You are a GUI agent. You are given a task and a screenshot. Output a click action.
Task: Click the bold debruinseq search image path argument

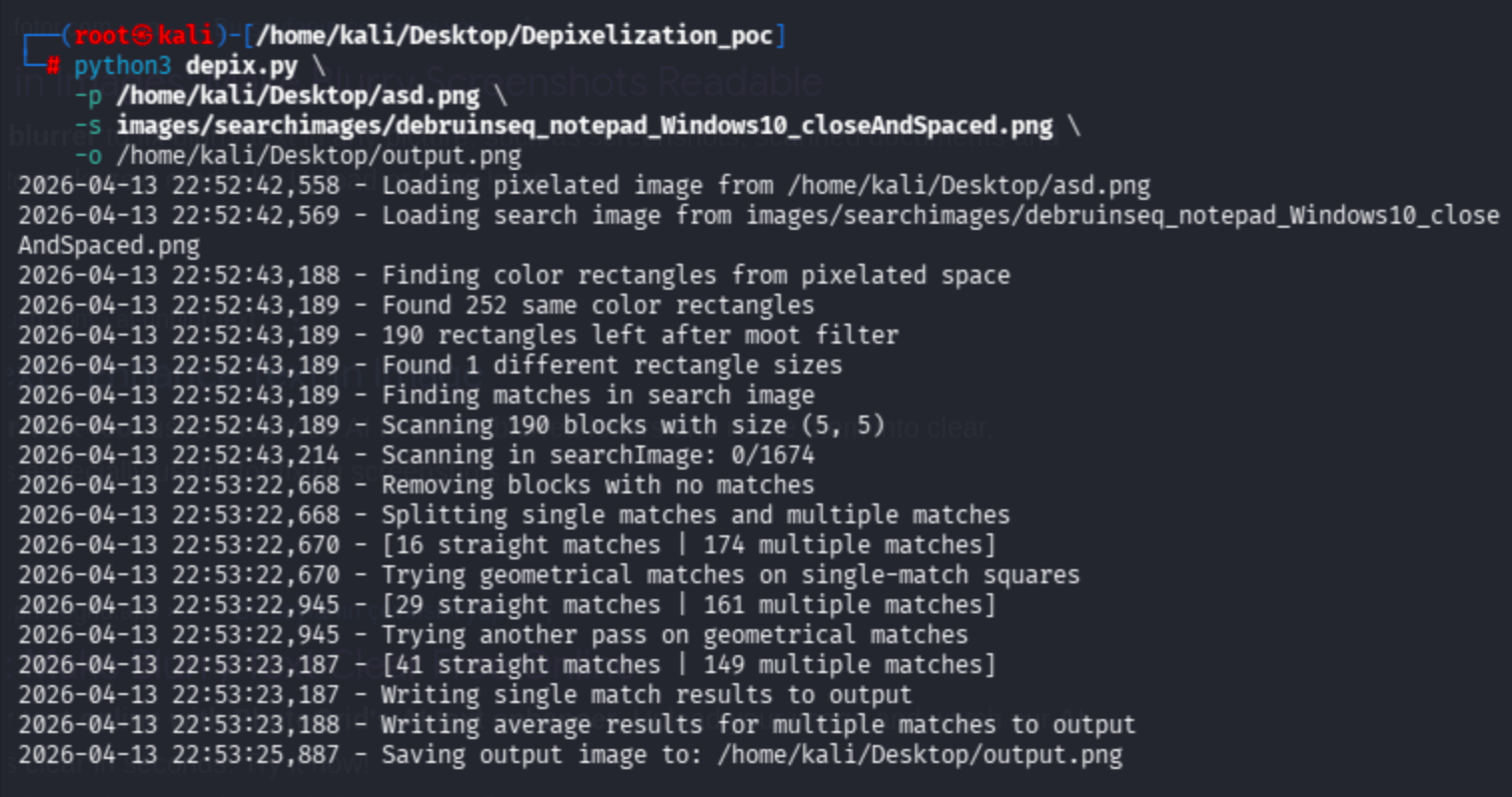coord(584,126)
